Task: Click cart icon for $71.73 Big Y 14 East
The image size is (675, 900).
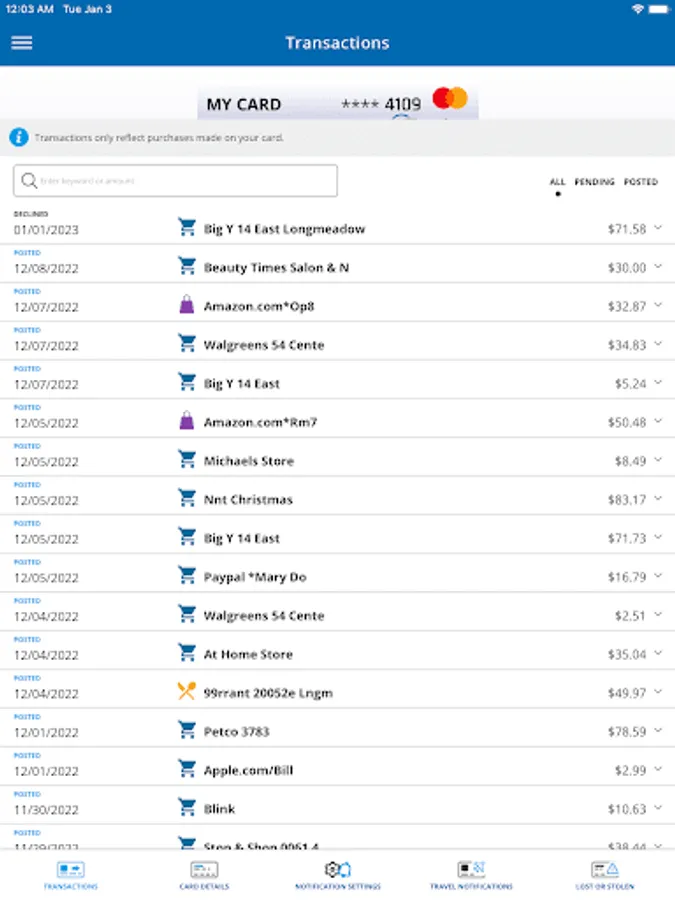Action: point(187,537)
